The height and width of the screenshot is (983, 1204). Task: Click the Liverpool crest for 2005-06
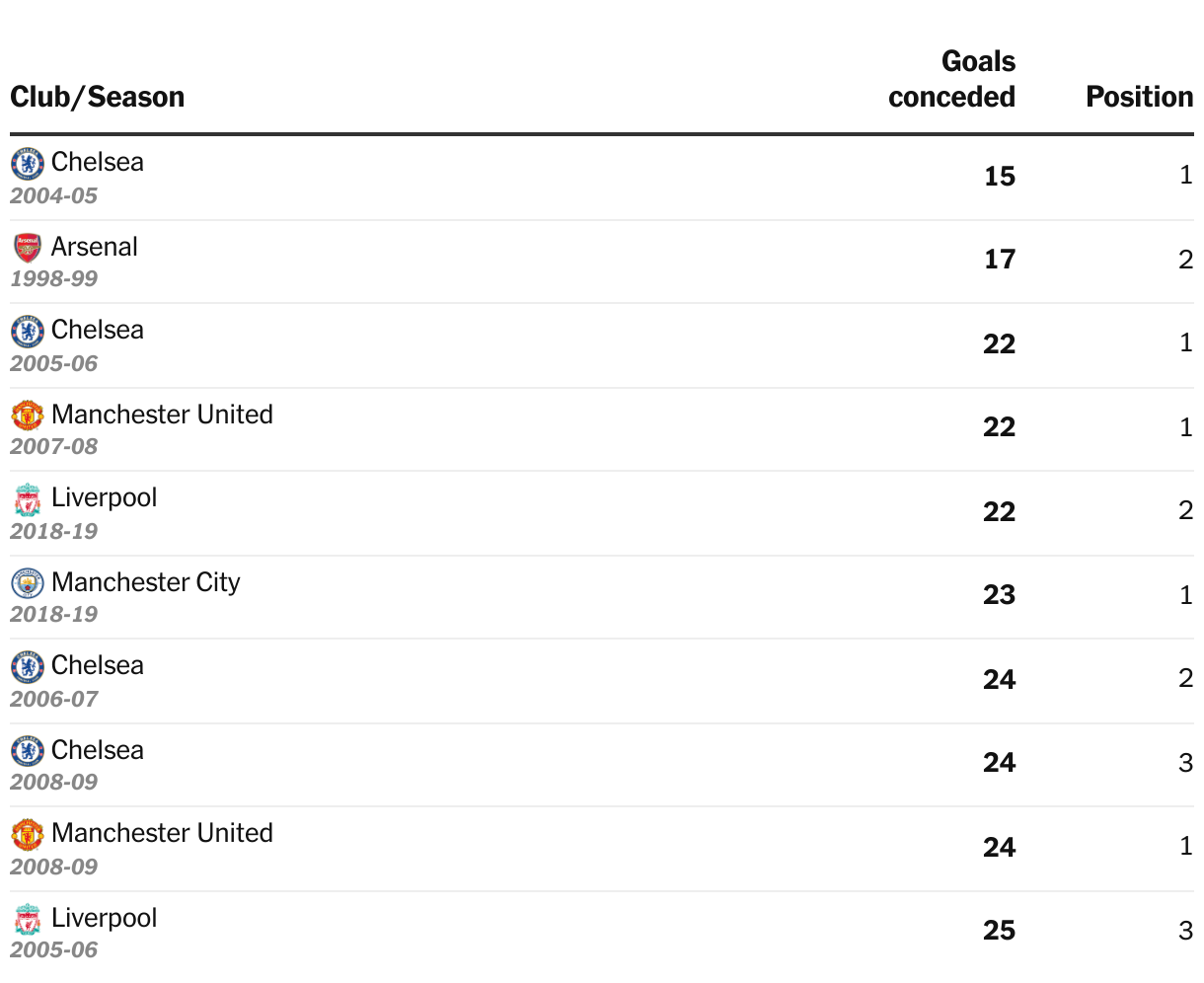click(x=27, y=919)
